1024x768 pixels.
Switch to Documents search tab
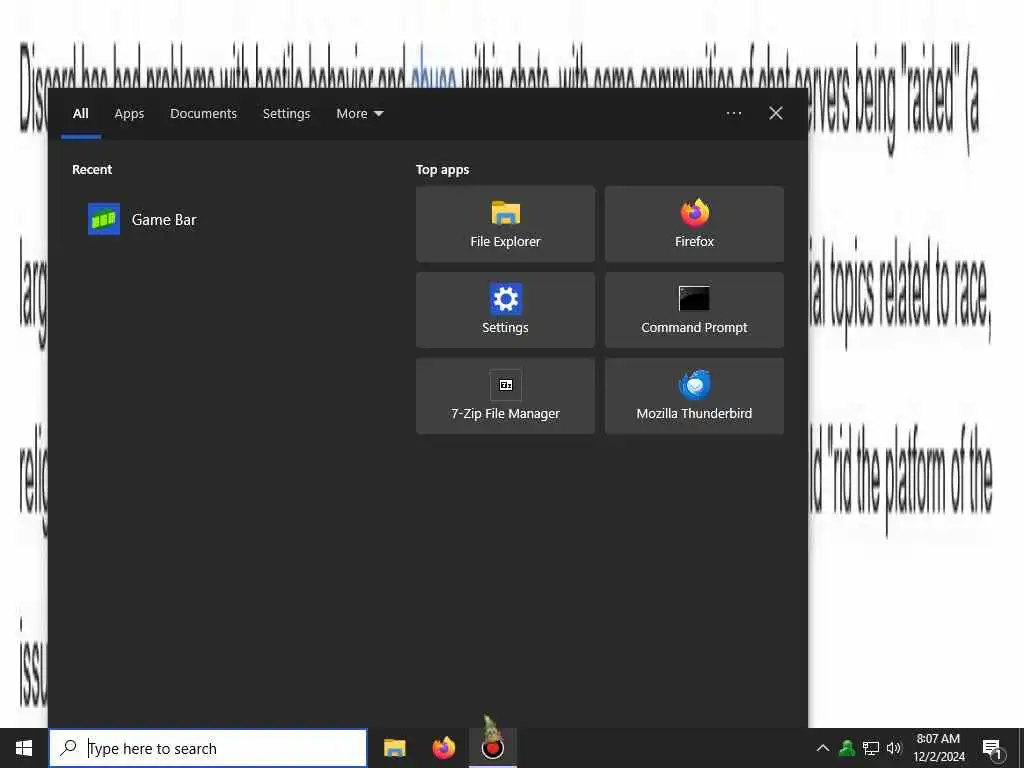point(203,114)
